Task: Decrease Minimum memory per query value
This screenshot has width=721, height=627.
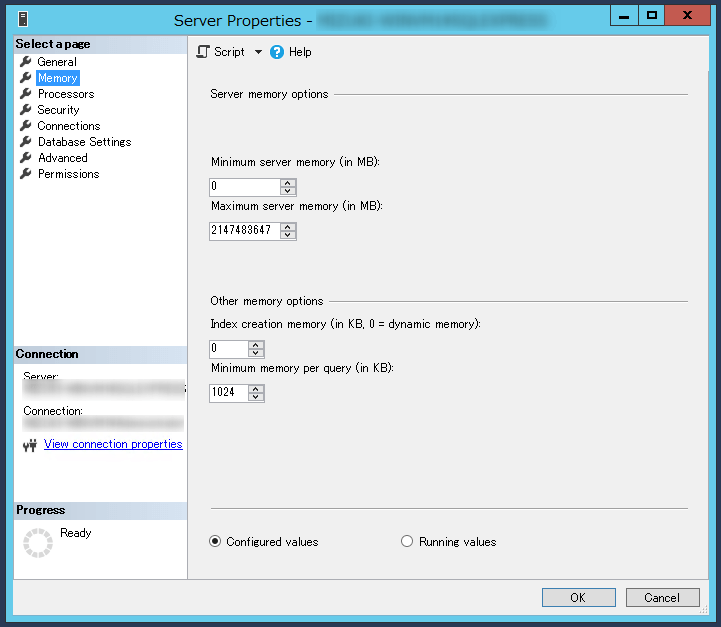Action: click(x=256, y=397)
